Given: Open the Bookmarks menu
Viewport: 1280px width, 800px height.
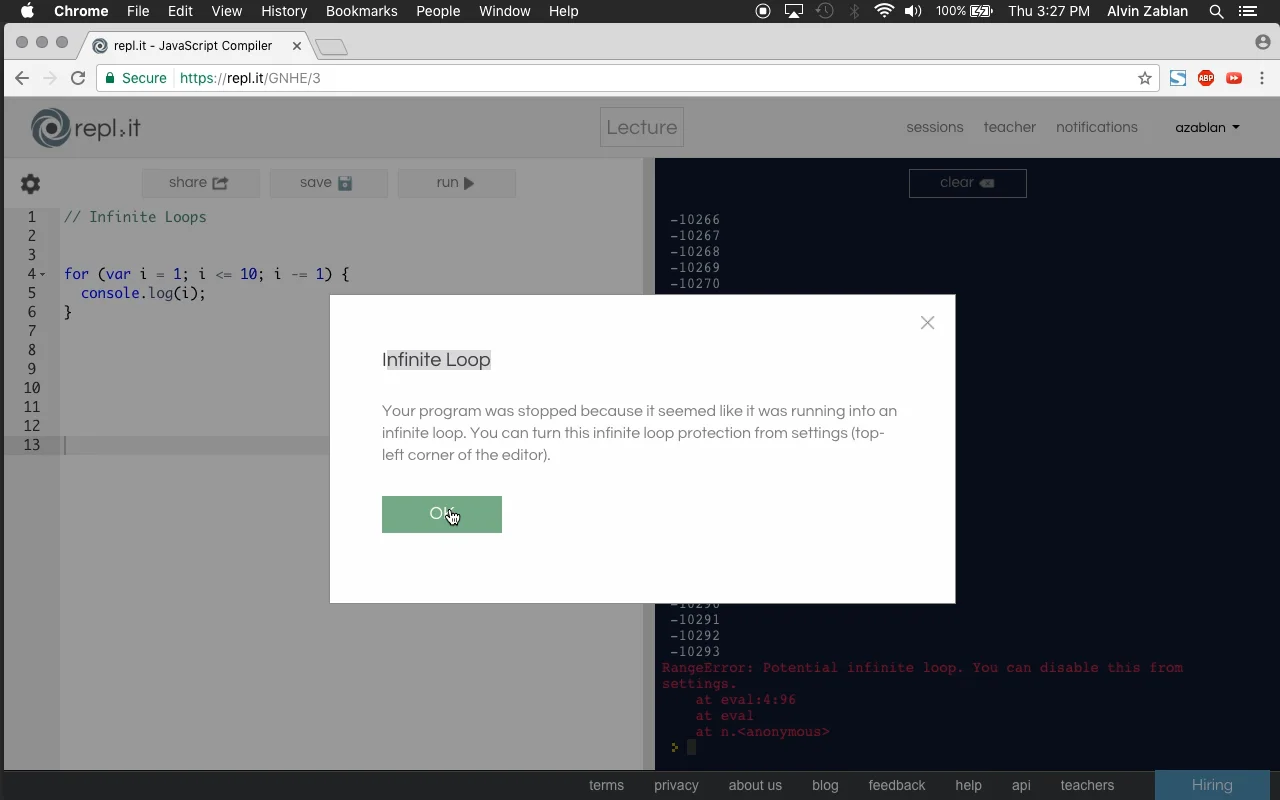Looking at the screenshot, I should click(362, 11).
